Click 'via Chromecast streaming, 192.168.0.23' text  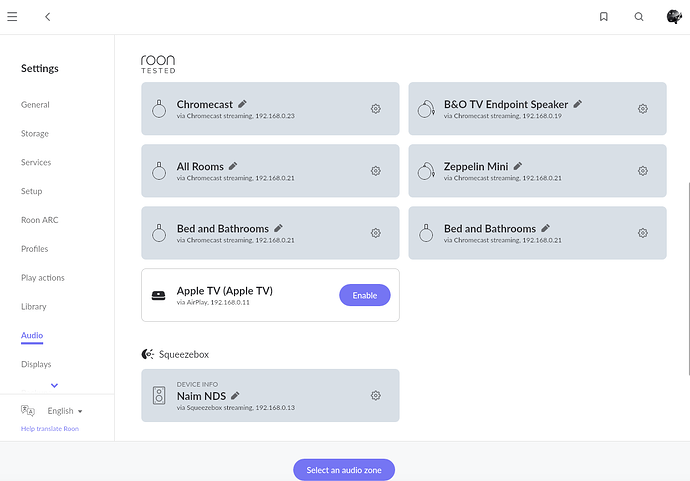point(236,116)
